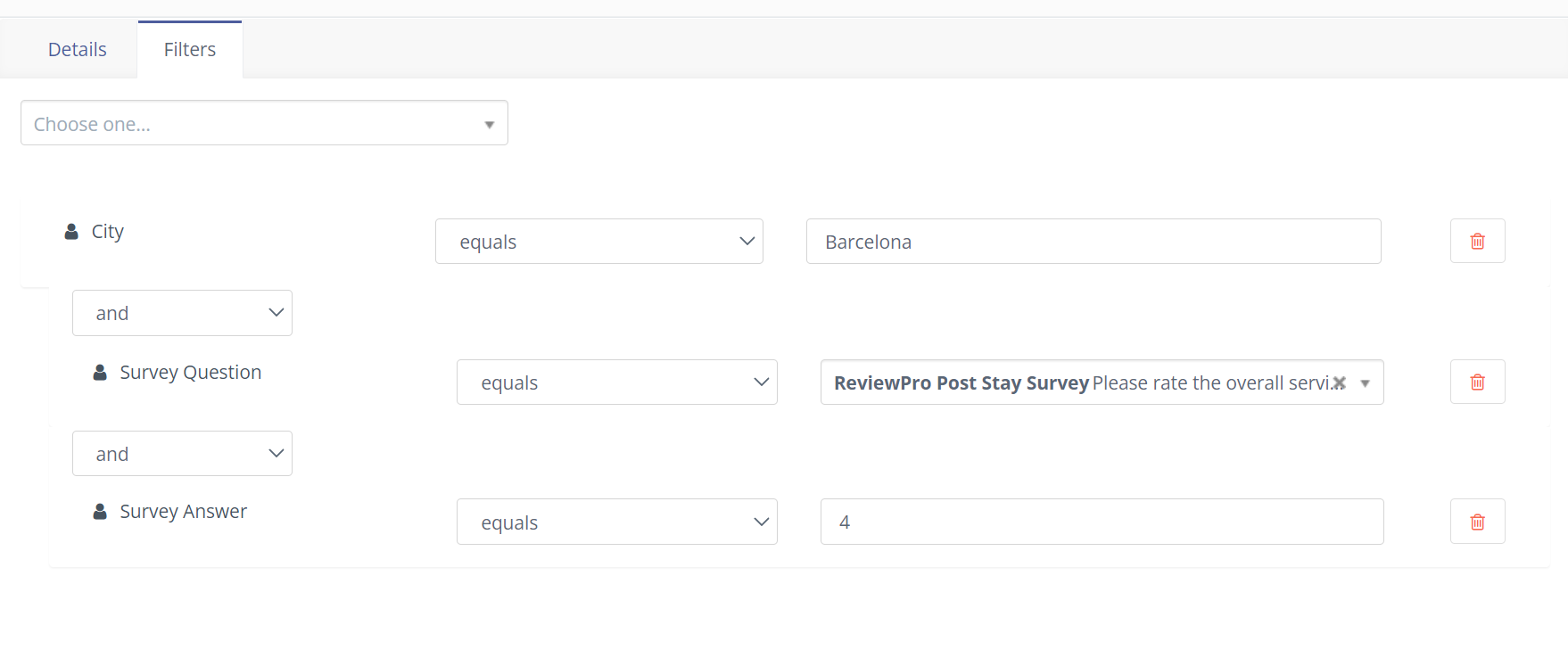Switch to the Details tab
The width and height of the screenshot is (1568, 658).
[x=78, y=49]
